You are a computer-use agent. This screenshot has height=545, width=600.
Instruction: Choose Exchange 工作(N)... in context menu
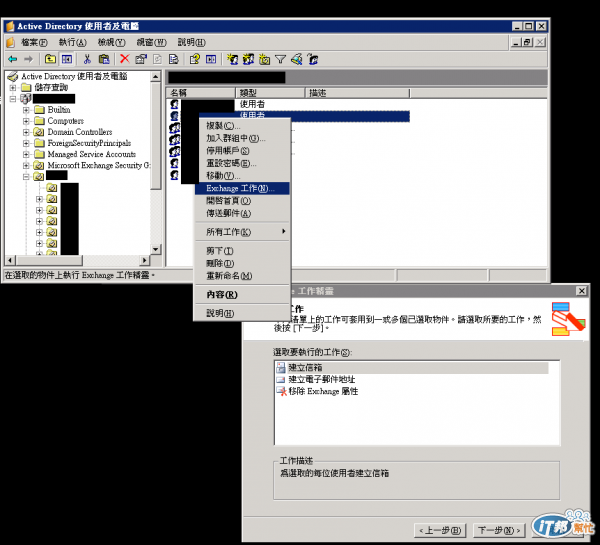click(242, 188)
